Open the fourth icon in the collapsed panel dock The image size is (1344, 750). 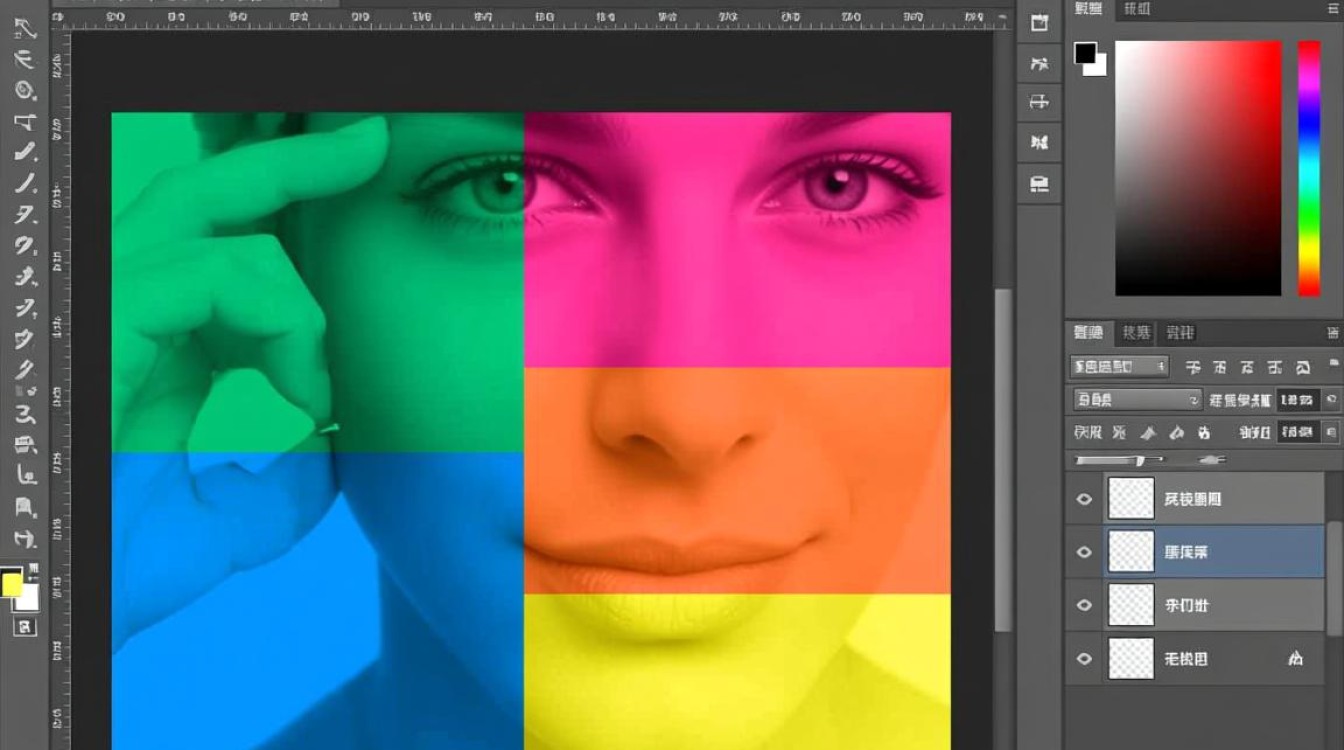coord(1039,142)
